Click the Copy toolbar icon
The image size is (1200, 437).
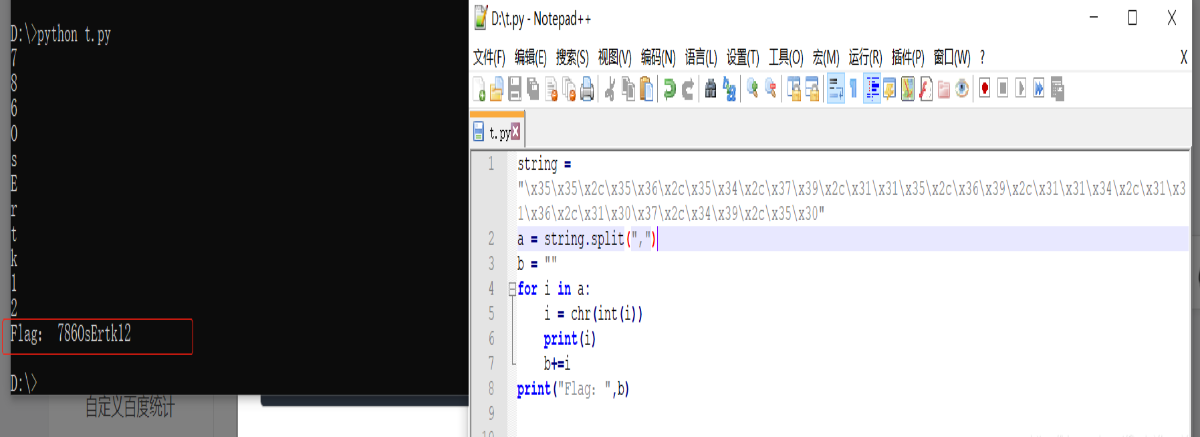tap(628, 89)
